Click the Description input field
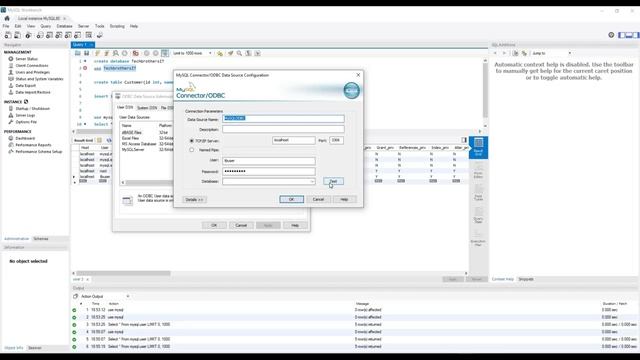The image size is (640, 360). 283,129
